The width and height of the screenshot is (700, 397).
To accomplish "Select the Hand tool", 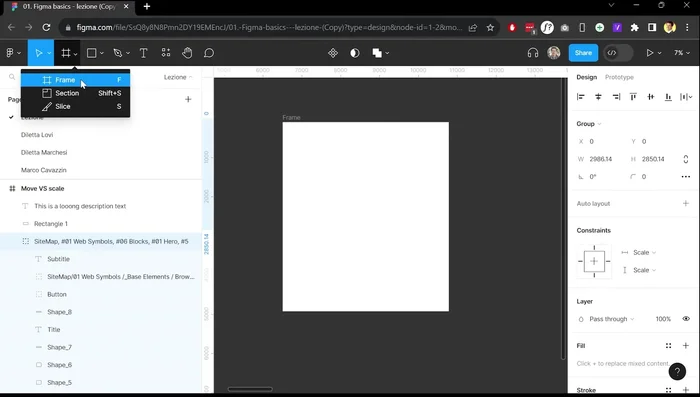I will [x=187, y=53].
